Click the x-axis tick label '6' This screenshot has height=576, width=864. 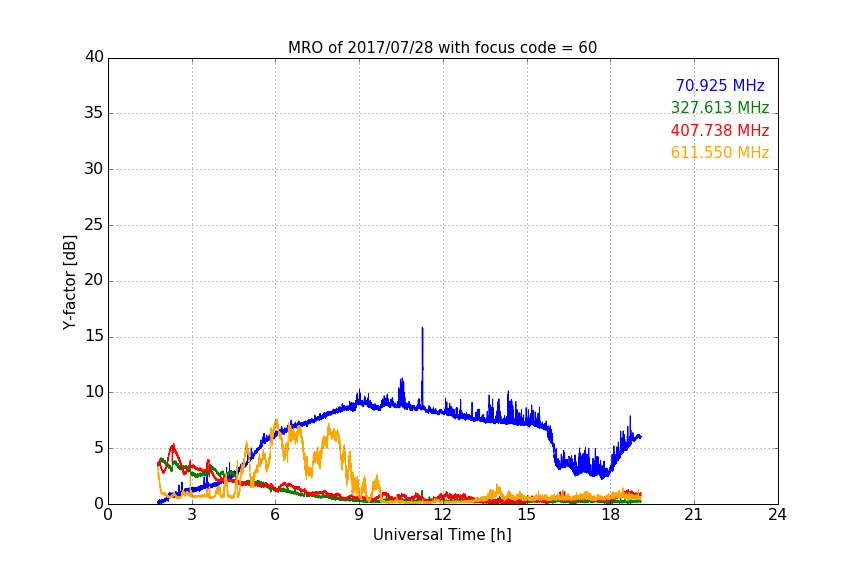276,515
